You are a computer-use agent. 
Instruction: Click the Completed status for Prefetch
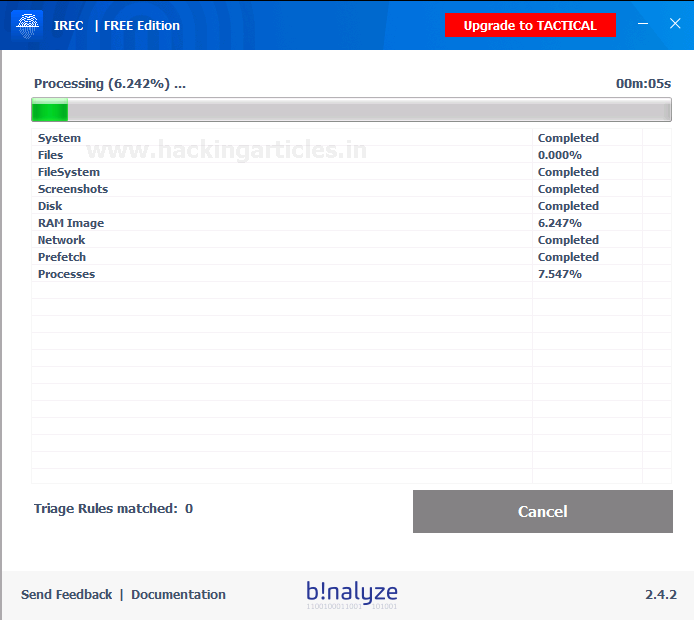[568, 257]
